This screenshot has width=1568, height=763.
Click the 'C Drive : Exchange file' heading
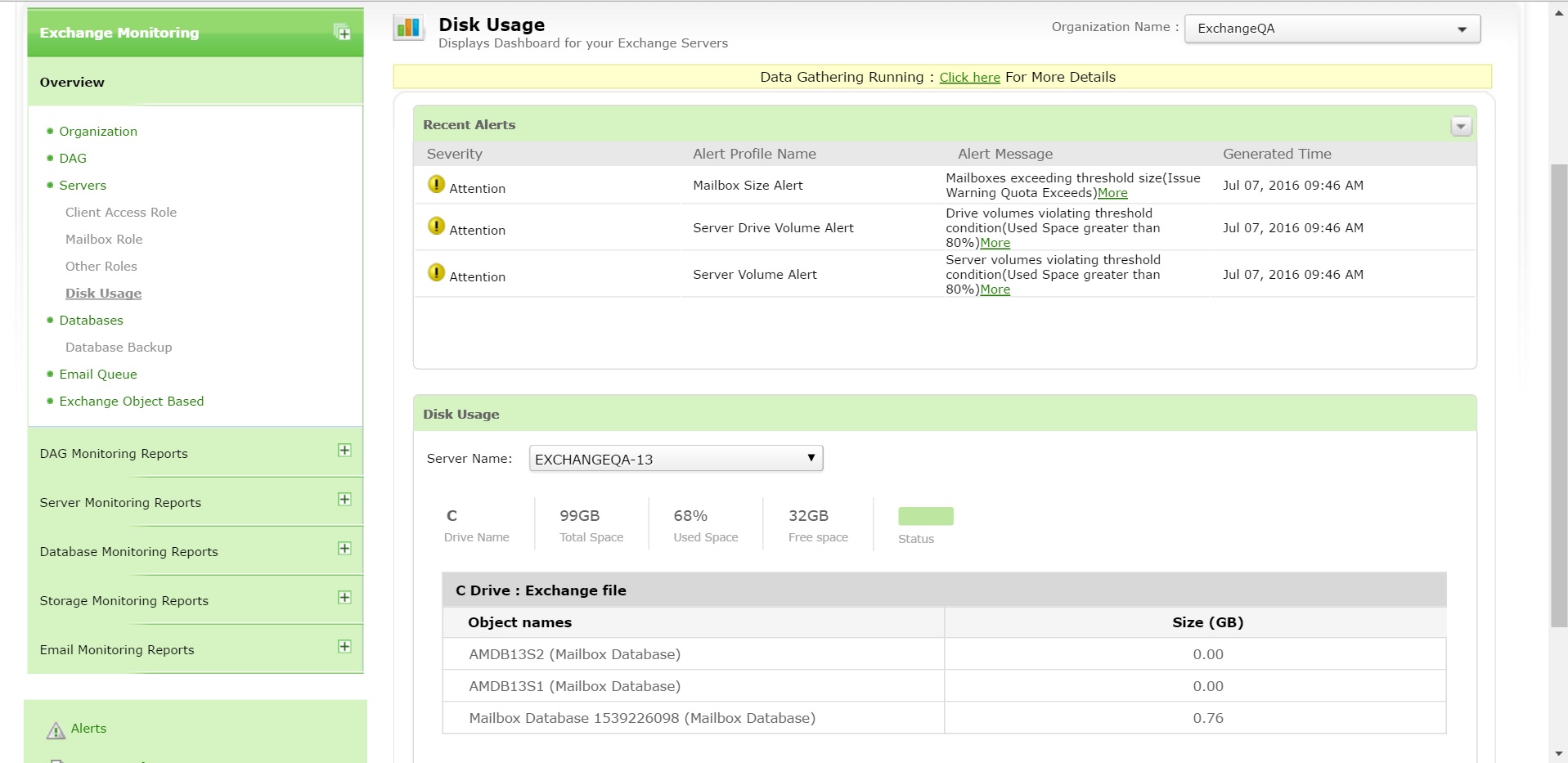click(x=541, y=590)
